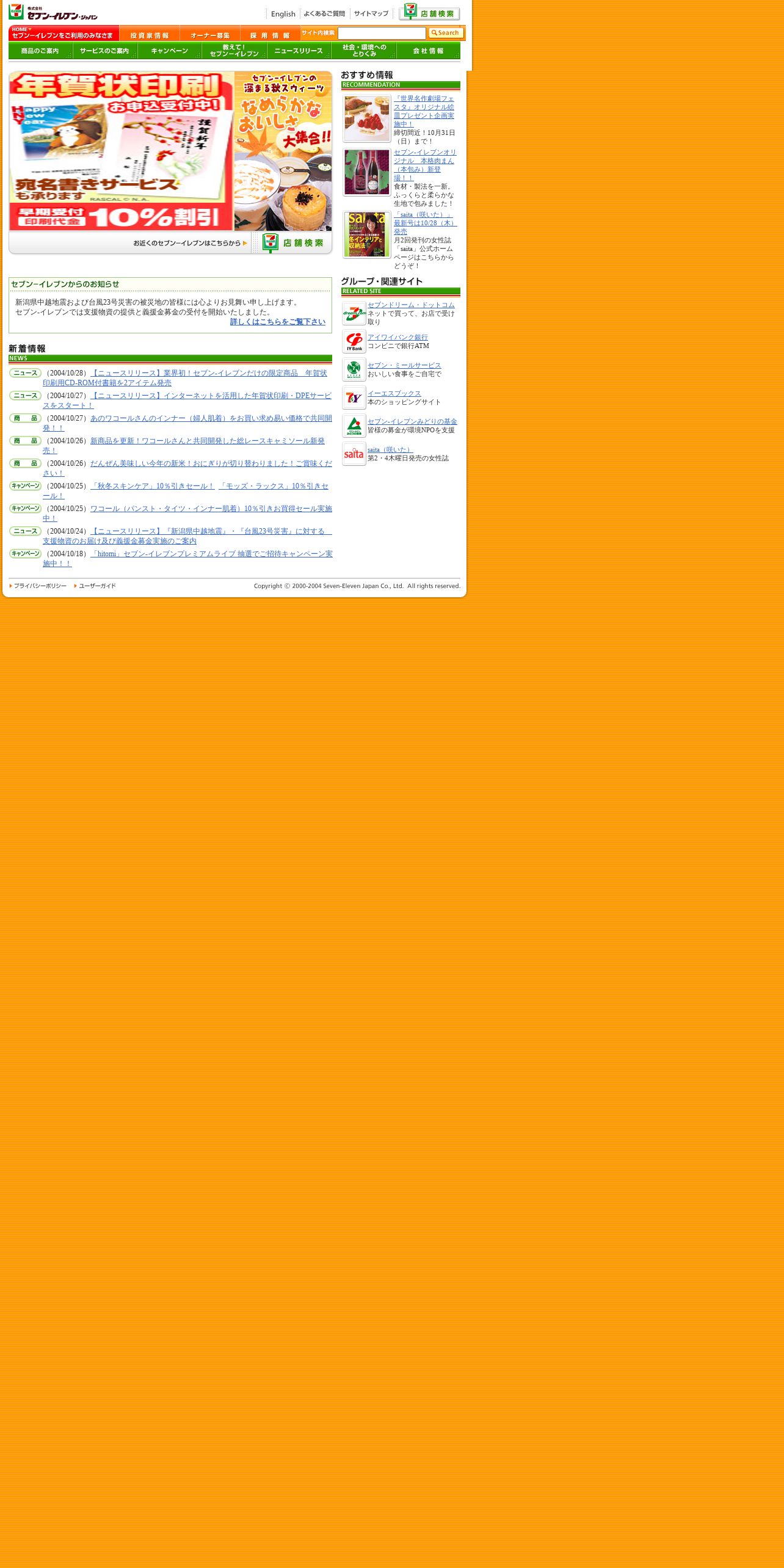
Task: Click the wine bottles recommendation thumbnail
Action: point(367,173)
